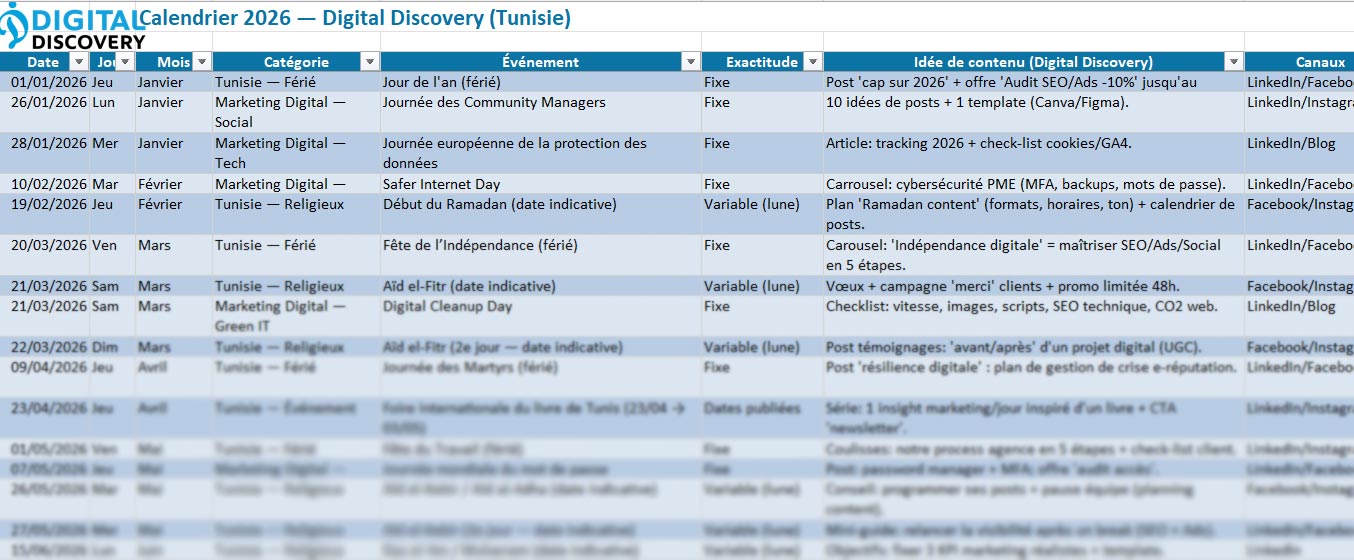Select 'Marketing Digital — Green IT' category cell
Viewport: 1354px width, 560px height.
tap(296, 316)
